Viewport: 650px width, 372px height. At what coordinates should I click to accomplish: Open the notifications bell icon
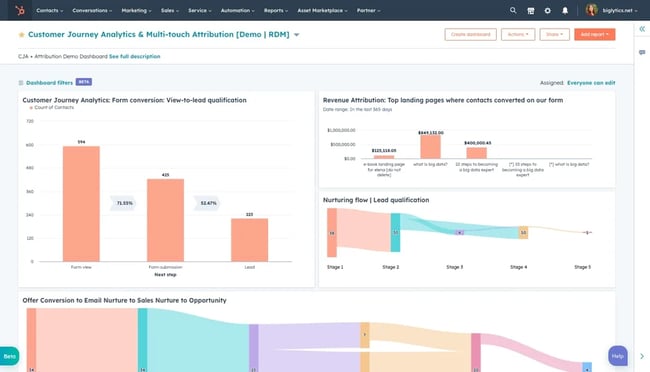pyautogui.click(x=565, y=11)
